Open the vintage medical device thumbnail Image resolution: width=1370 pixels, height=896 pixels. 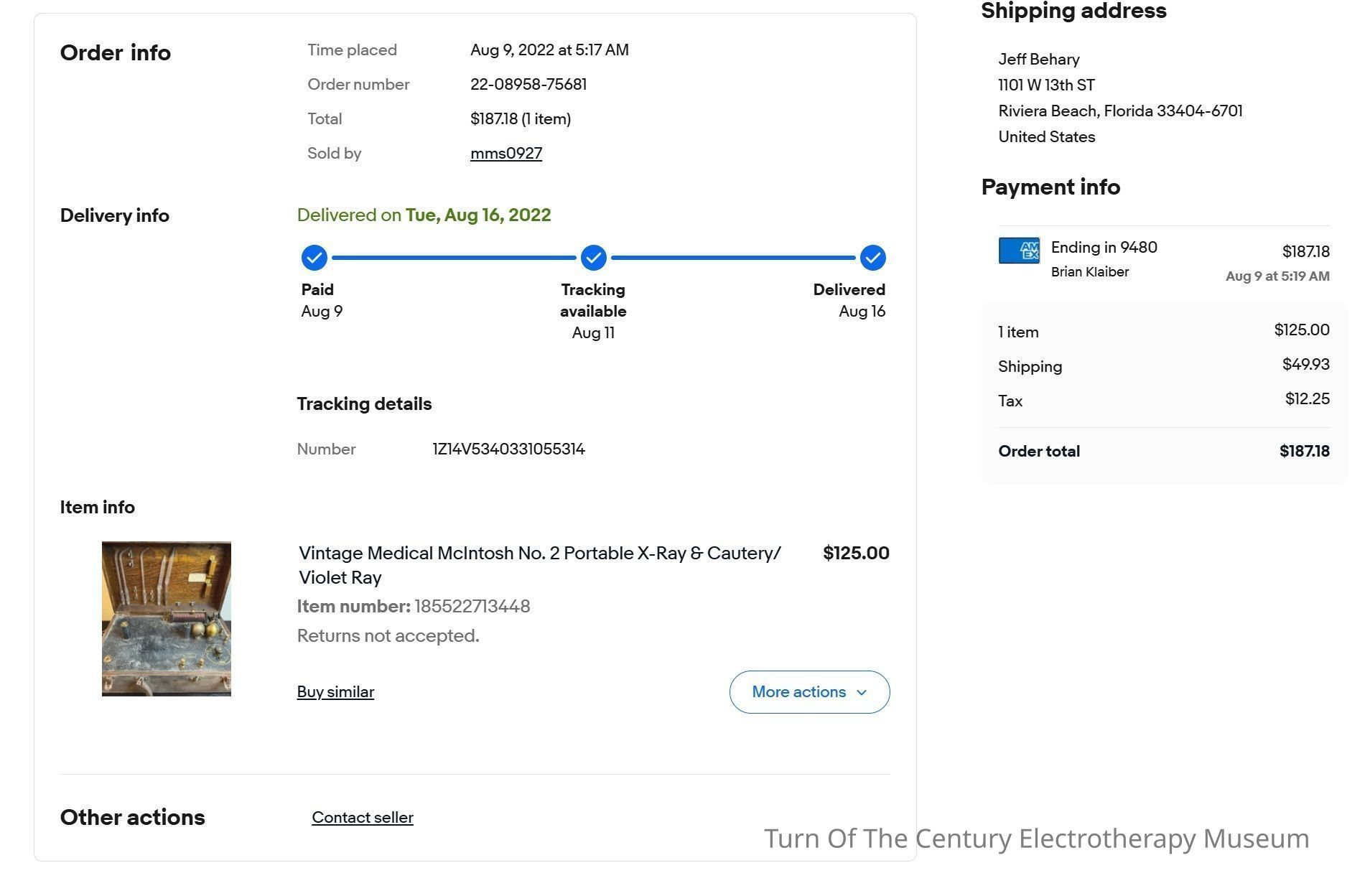(x=167, y=619)
